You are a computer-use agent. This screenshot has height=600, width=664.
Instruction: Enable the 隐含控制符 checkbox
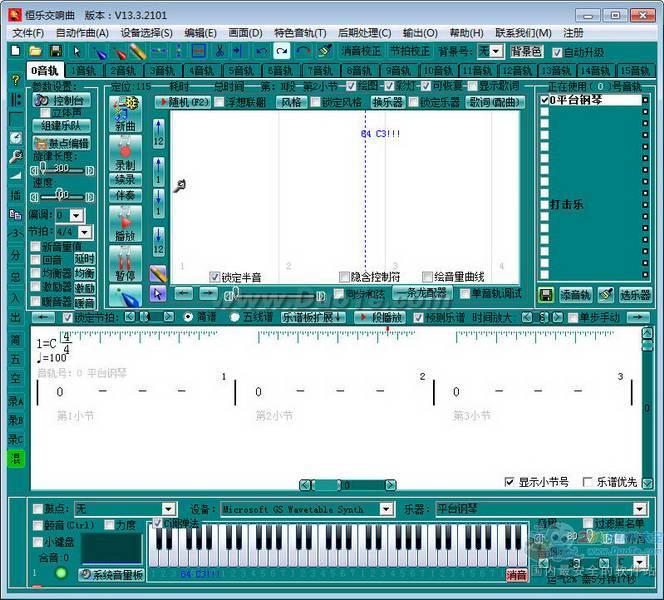pyautogui.click(x=344, y=277)
